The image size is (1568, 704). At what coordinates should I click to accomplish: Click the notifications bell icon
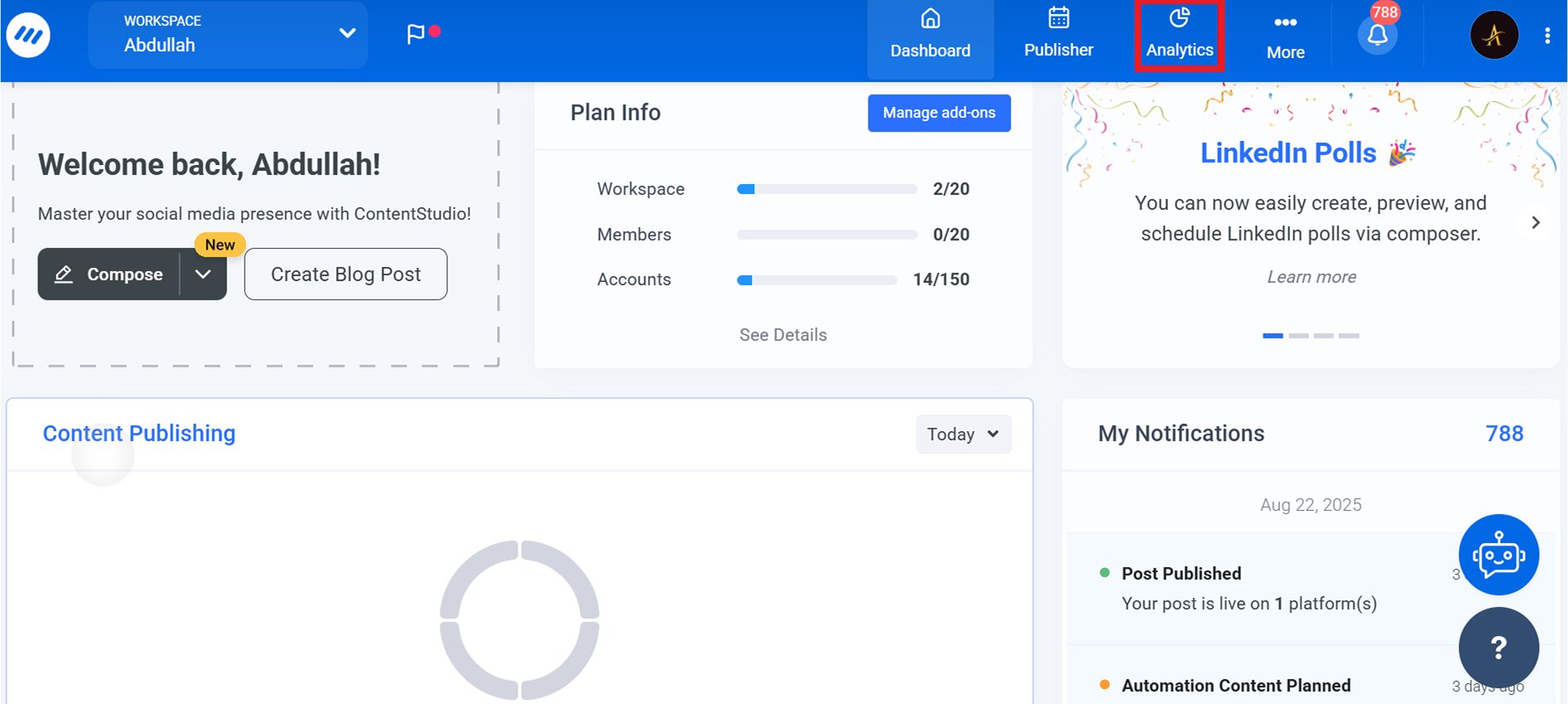click(1377, 35)
